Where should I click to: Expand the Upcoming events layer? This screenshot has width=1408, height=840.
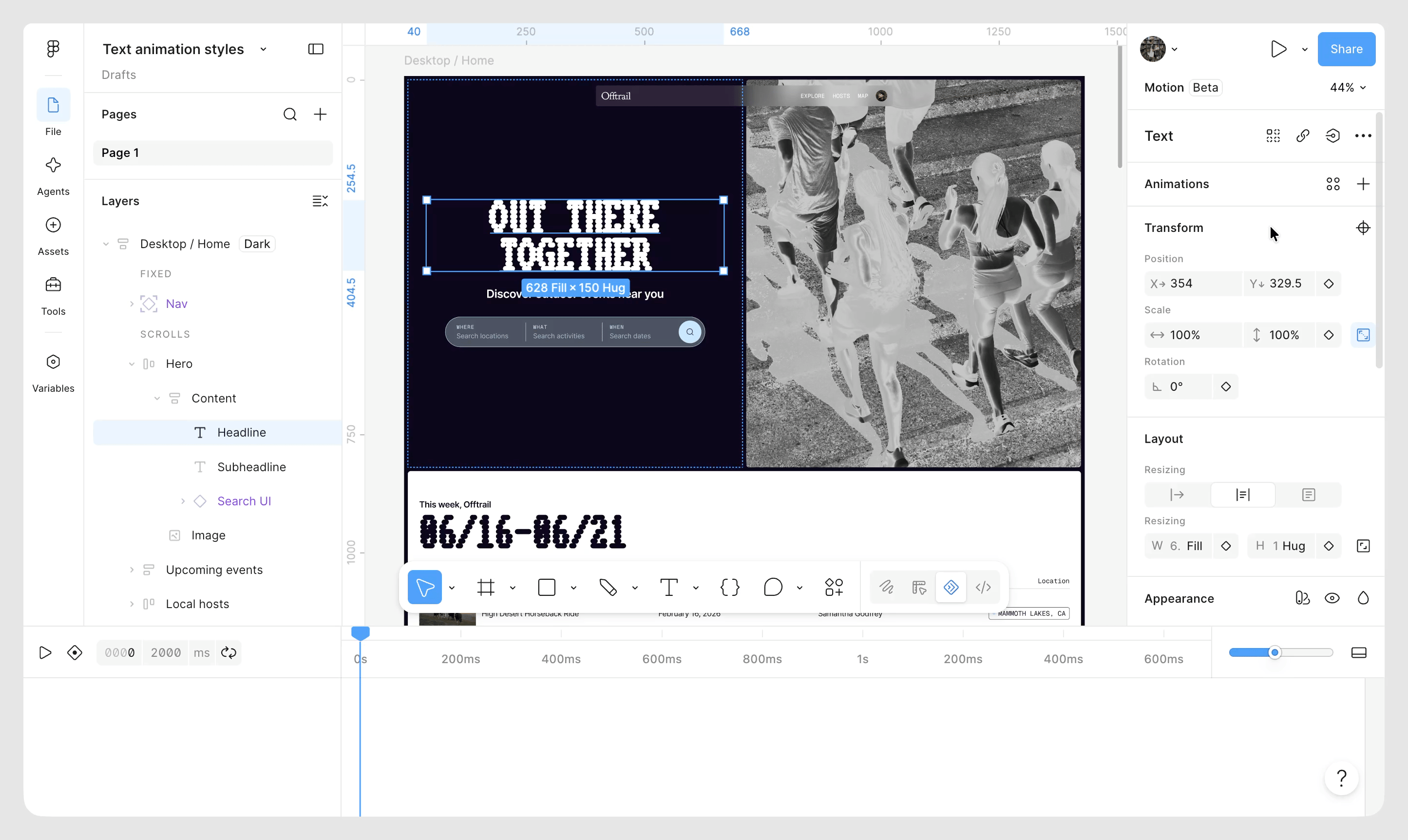132,570
